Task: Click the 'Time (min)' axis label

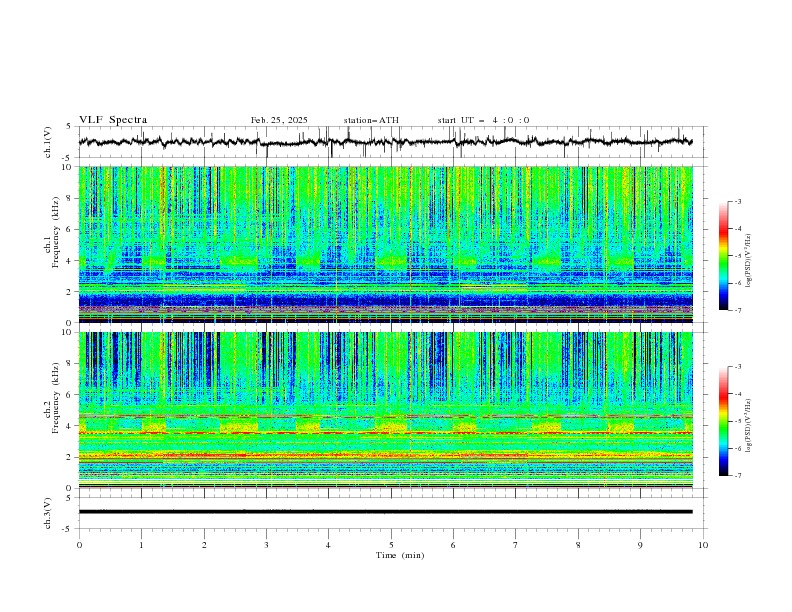Action: pos(400,555)
